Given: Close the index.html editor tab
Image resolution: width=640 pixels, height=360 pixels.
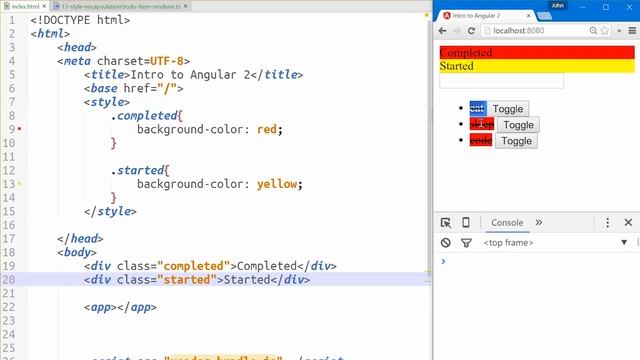Looking at the screenshot, I should 44,6.
